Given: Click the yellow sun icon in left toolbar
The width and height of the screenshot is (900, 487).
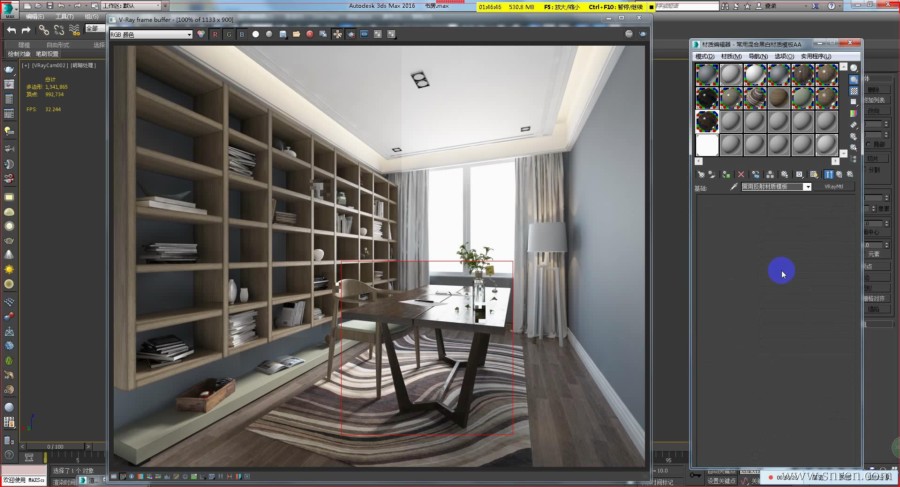Looking at the screenshot, I should [x=9, y=269].
